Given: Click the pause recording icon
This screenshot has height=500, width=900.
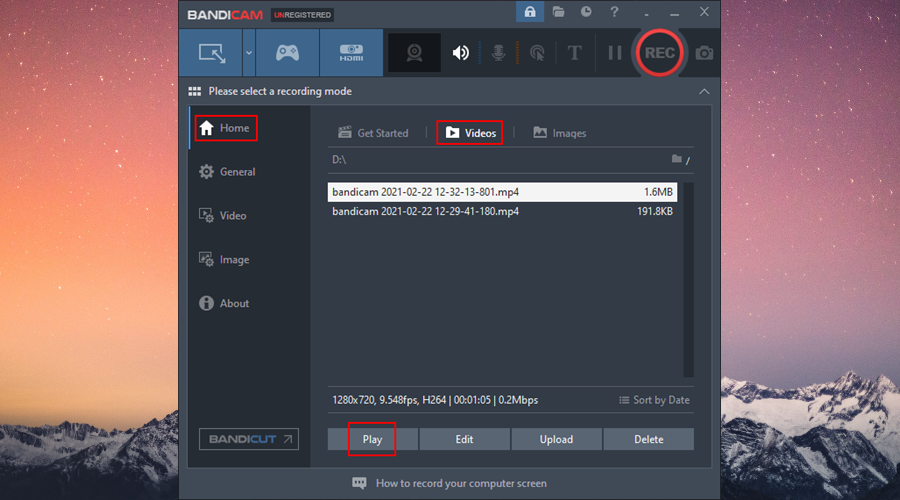Looking at the screenshot, I should (615, 53).
